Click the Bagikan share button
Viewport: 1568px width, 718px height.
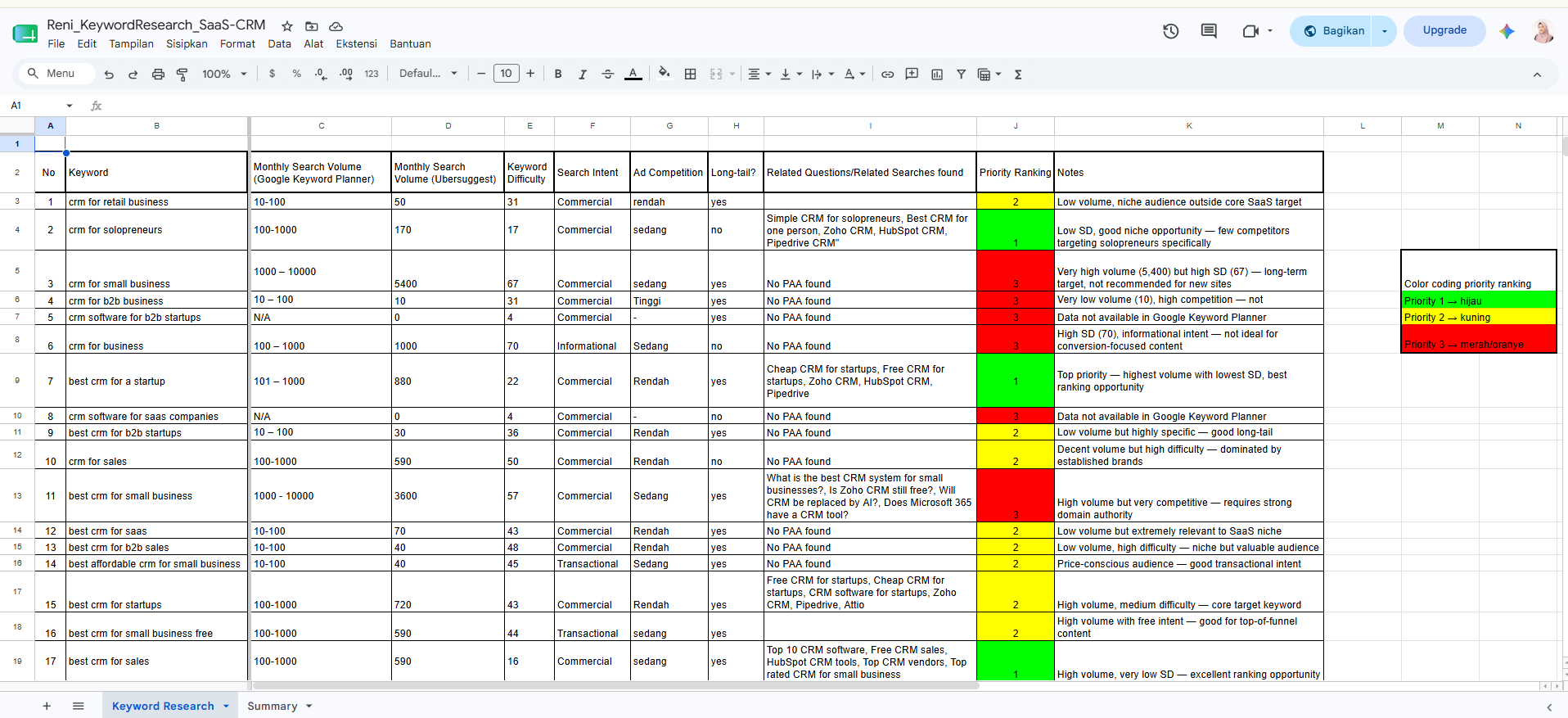point(1333,31)
